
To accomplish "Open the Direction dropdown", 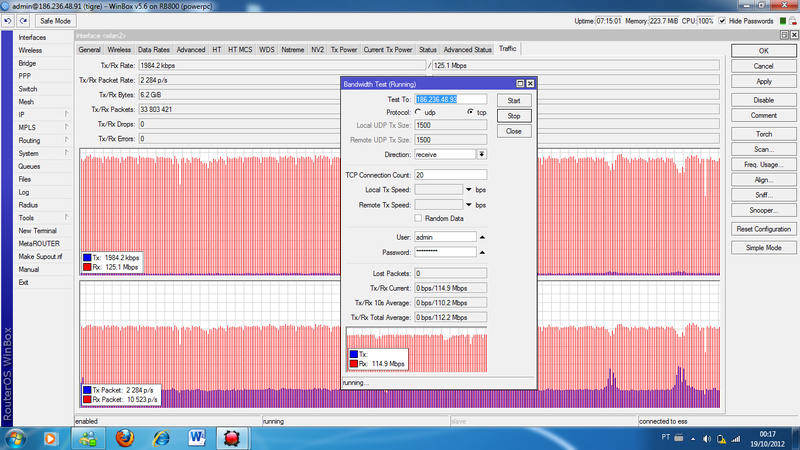I will point(481,154).
